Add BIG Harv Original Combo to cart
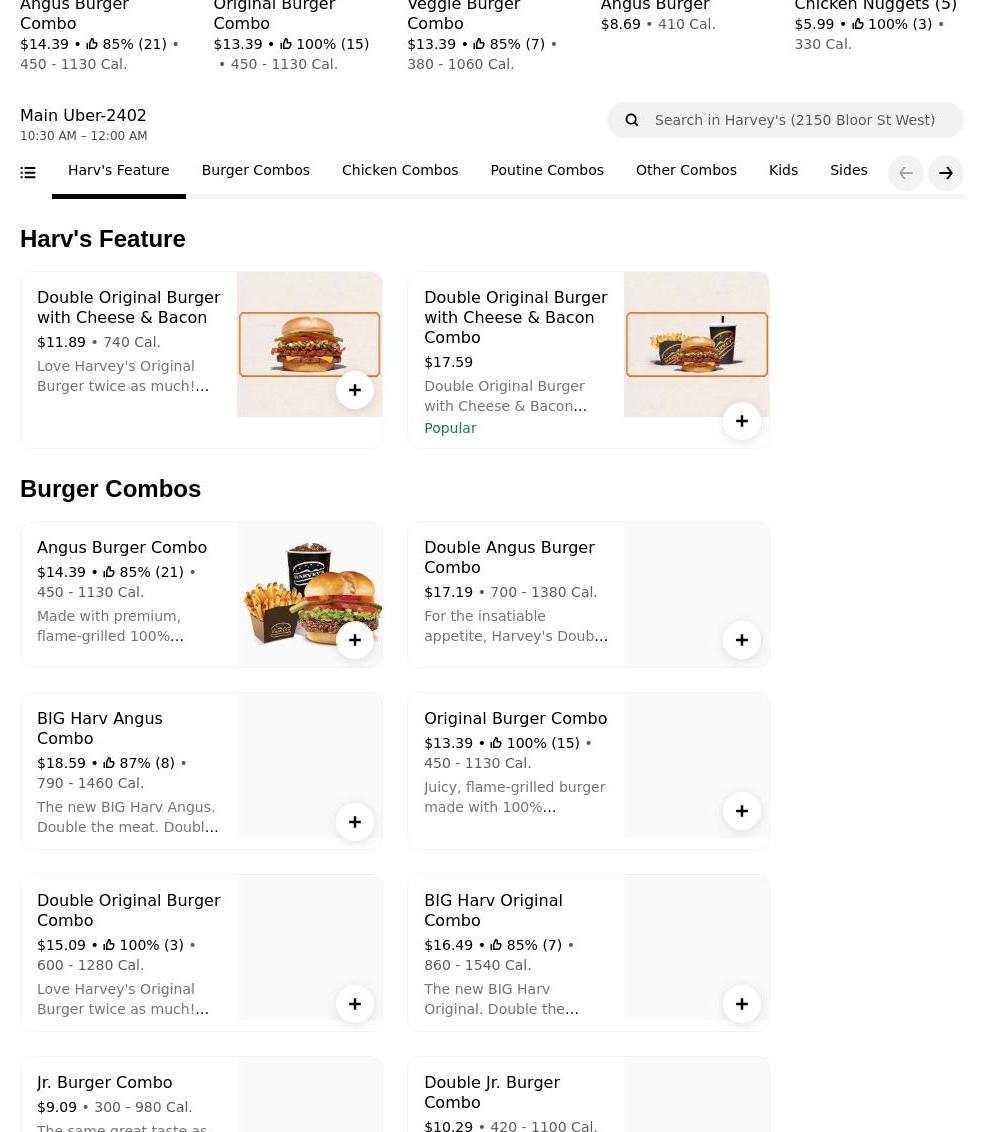This screenshot has width=984, height=1132. click(741, 1004)
